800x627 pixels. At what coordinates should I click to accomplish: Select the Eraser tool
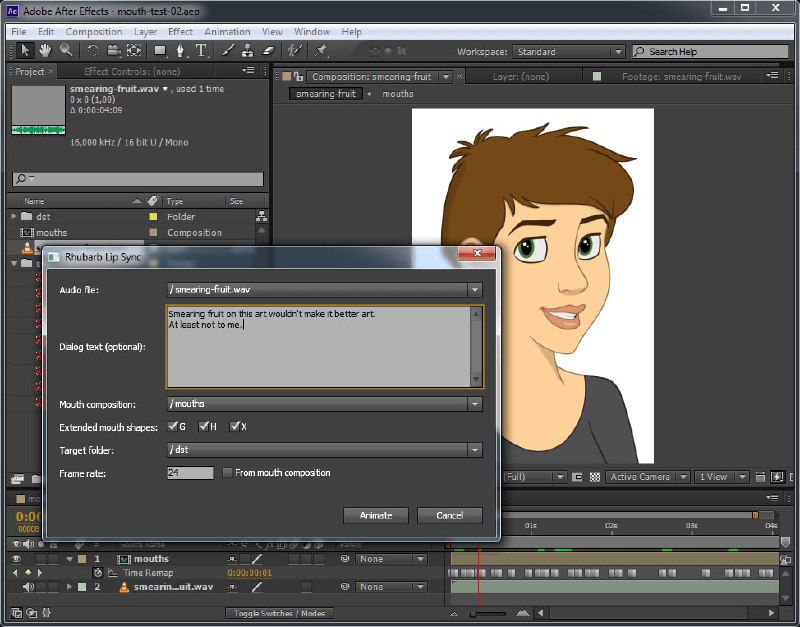(268, 51)
